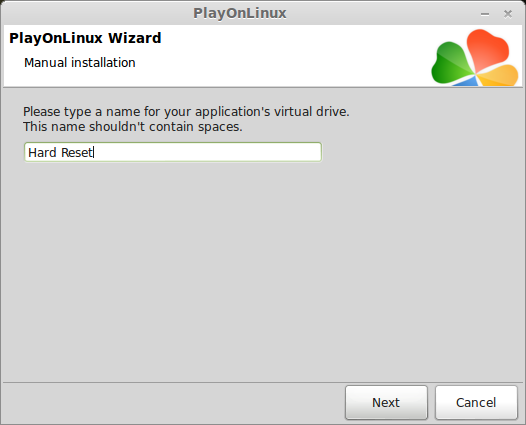Cancel the manual installation wizard
The image size is (526, 425).
click(x=476, y=402)
